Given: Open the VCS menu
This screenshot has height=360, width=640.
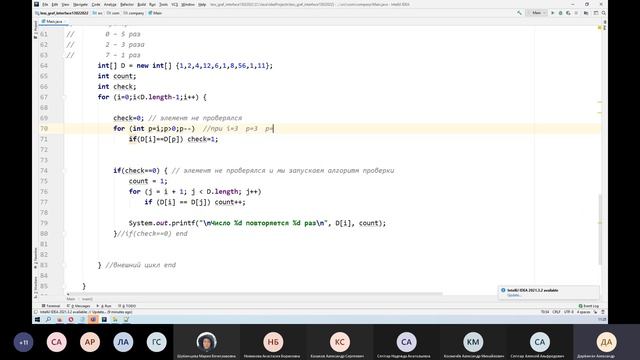Looking at the screenshot, I should tap(175, 4).
